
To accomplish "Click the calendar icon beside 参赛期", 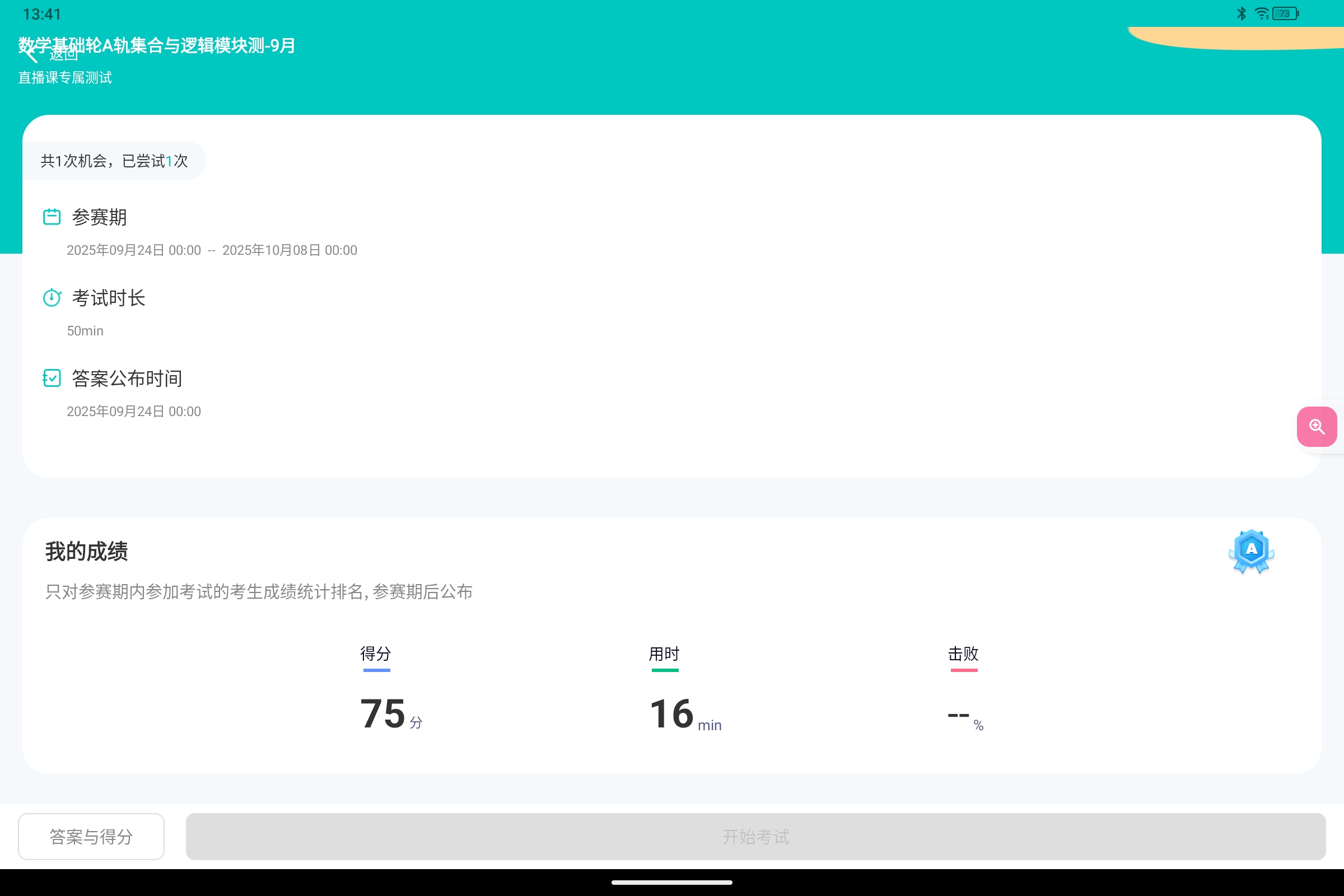I will (x=52, y=217).
